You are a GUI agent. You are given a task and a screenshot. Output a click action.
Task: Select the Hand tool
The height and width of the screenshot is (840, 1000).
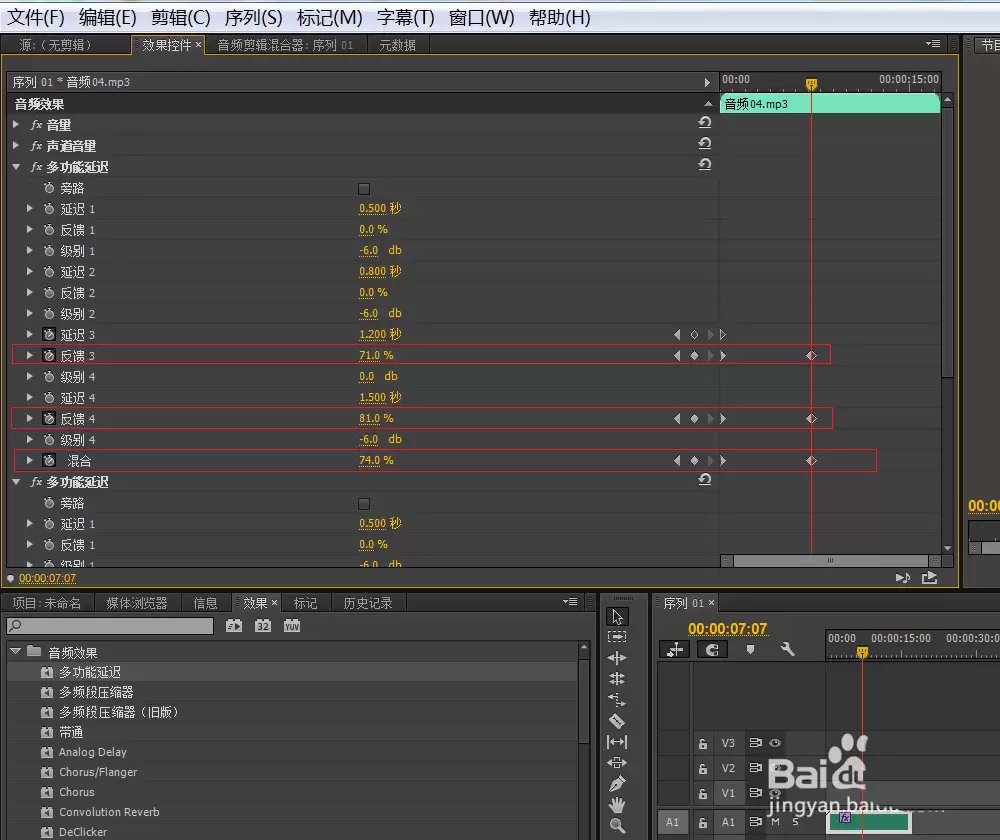click(617, 804)
